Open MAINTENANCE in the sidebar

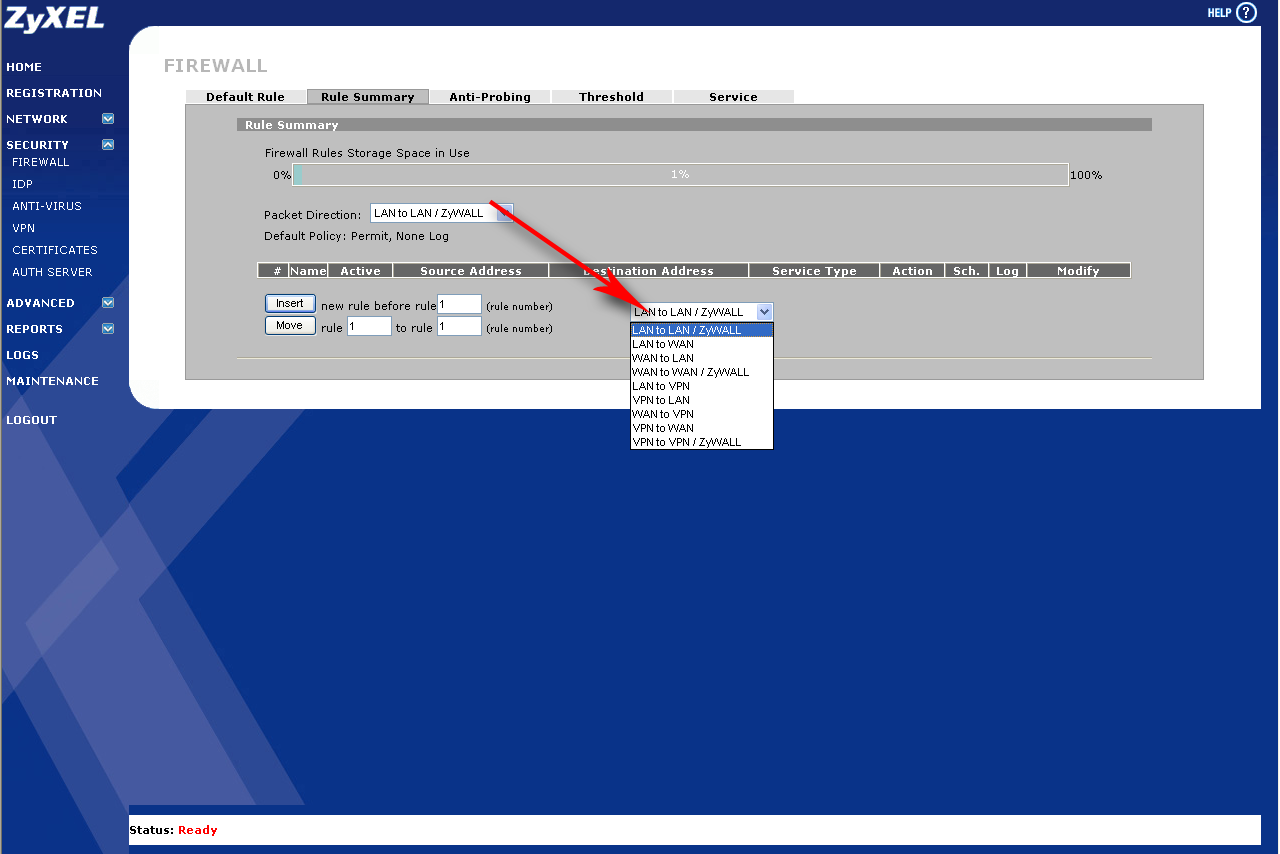[53, 381]
